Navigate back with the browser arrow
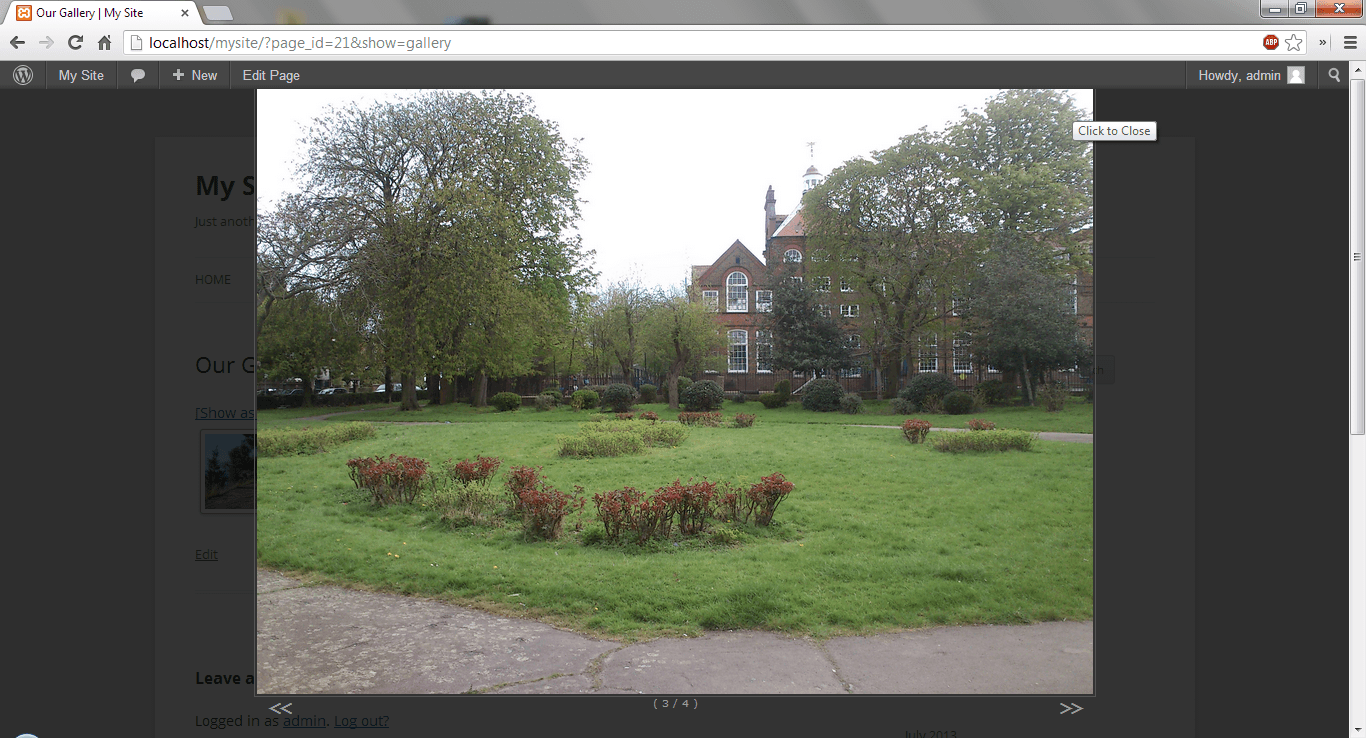Viewport: 1366px width, 738px height. click(17, 43)
